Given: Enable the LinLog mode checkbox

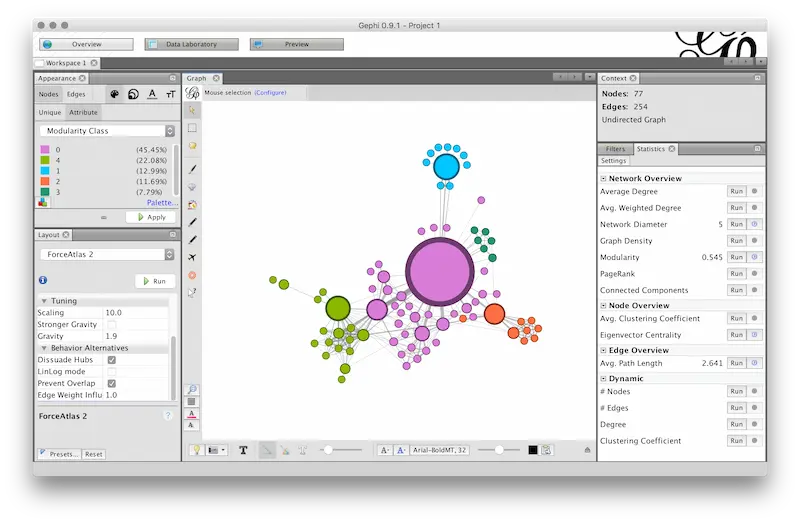Looking at the screenshot, I should [112, 371].
